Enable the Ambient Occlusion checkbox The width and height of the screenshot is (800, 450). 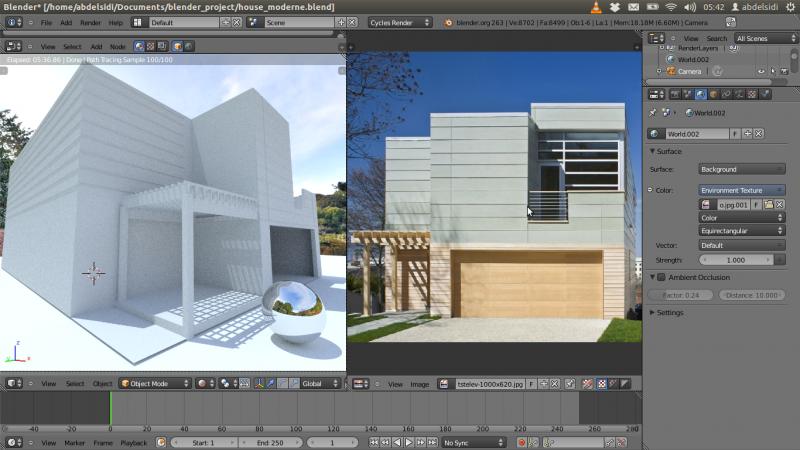(661, 278)
